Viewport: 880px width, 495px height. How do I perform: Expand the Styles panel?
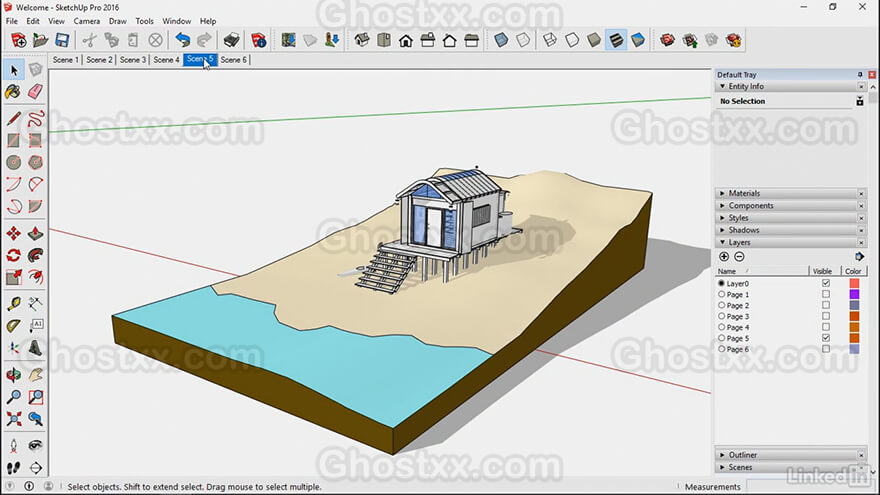coord(722,218)
